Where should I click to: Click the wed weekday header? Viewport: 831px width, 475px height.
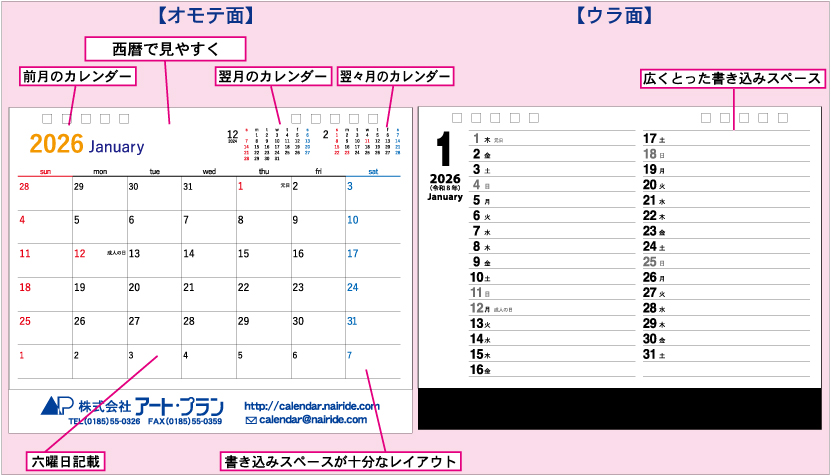click(x=209, y=172)
